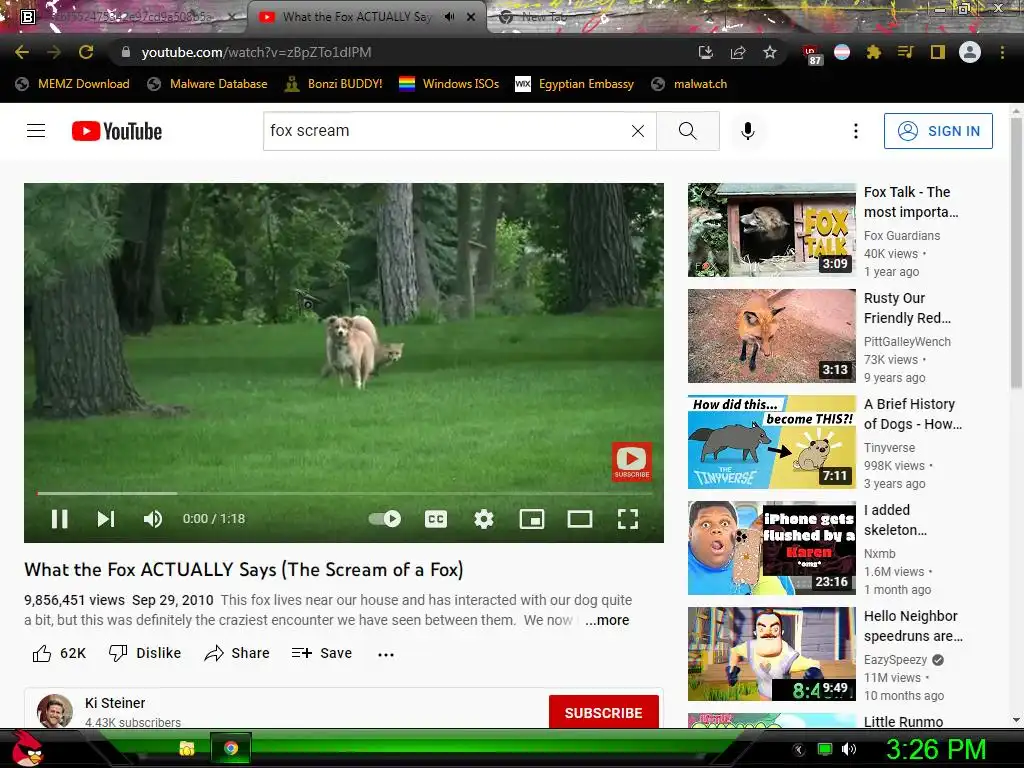Share this video
This screenshot has height=768, width=1024.
click(x=236, y=653)
